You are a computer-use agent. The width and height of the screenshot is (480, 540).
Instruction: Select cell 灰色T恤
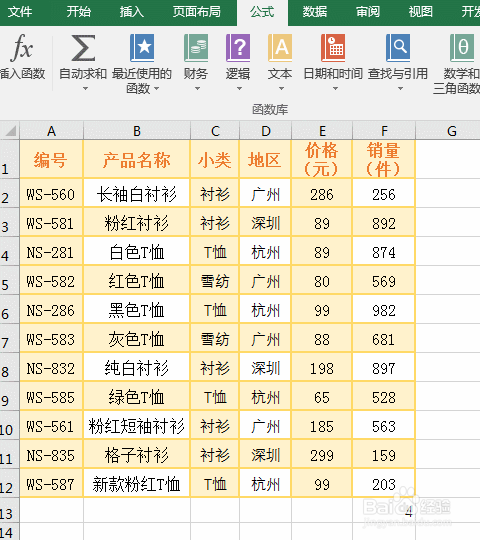pos(137,338)
